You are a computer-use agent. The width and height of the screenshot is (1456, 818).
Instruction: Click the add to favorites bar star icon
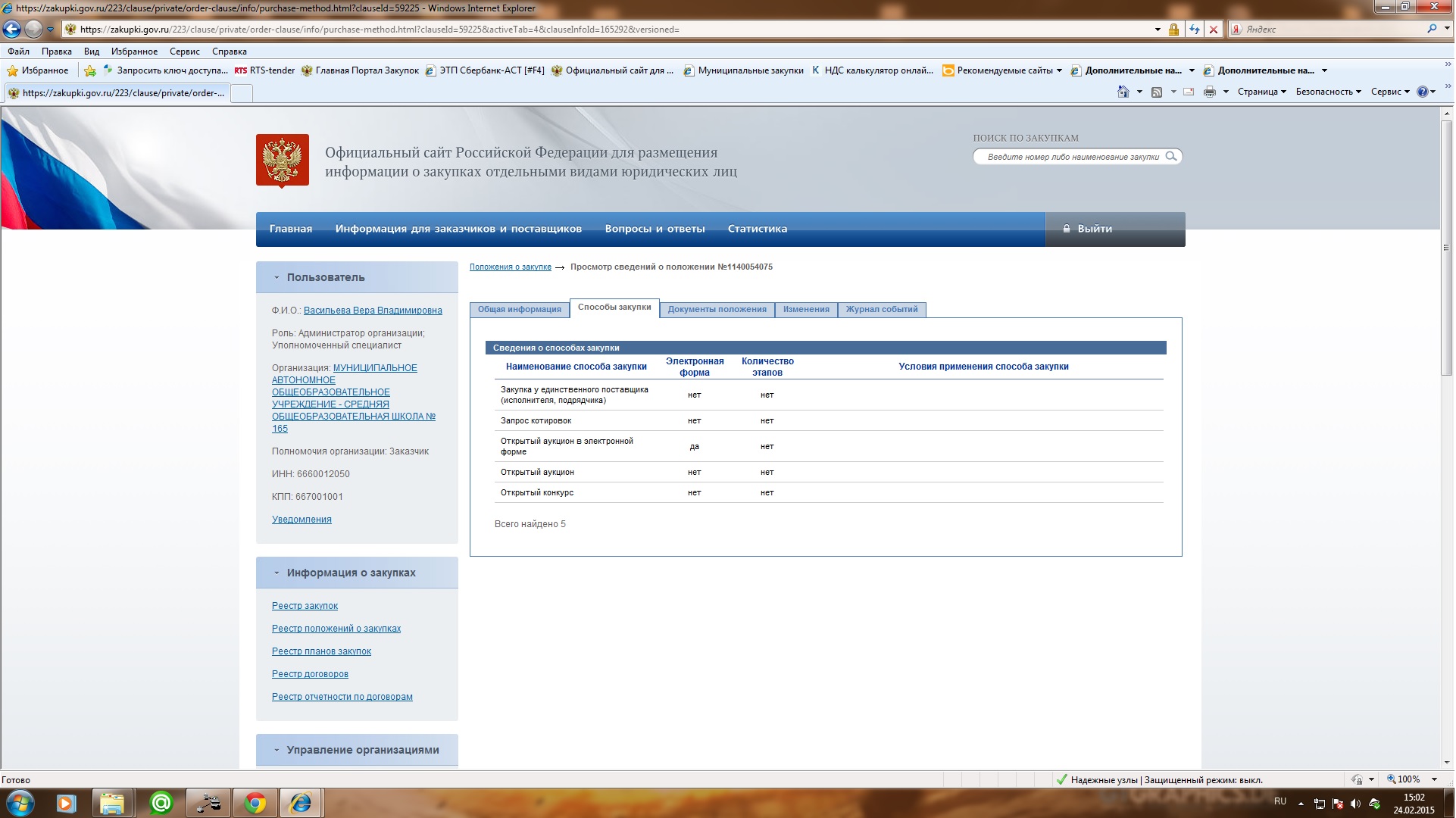[90, 70]
